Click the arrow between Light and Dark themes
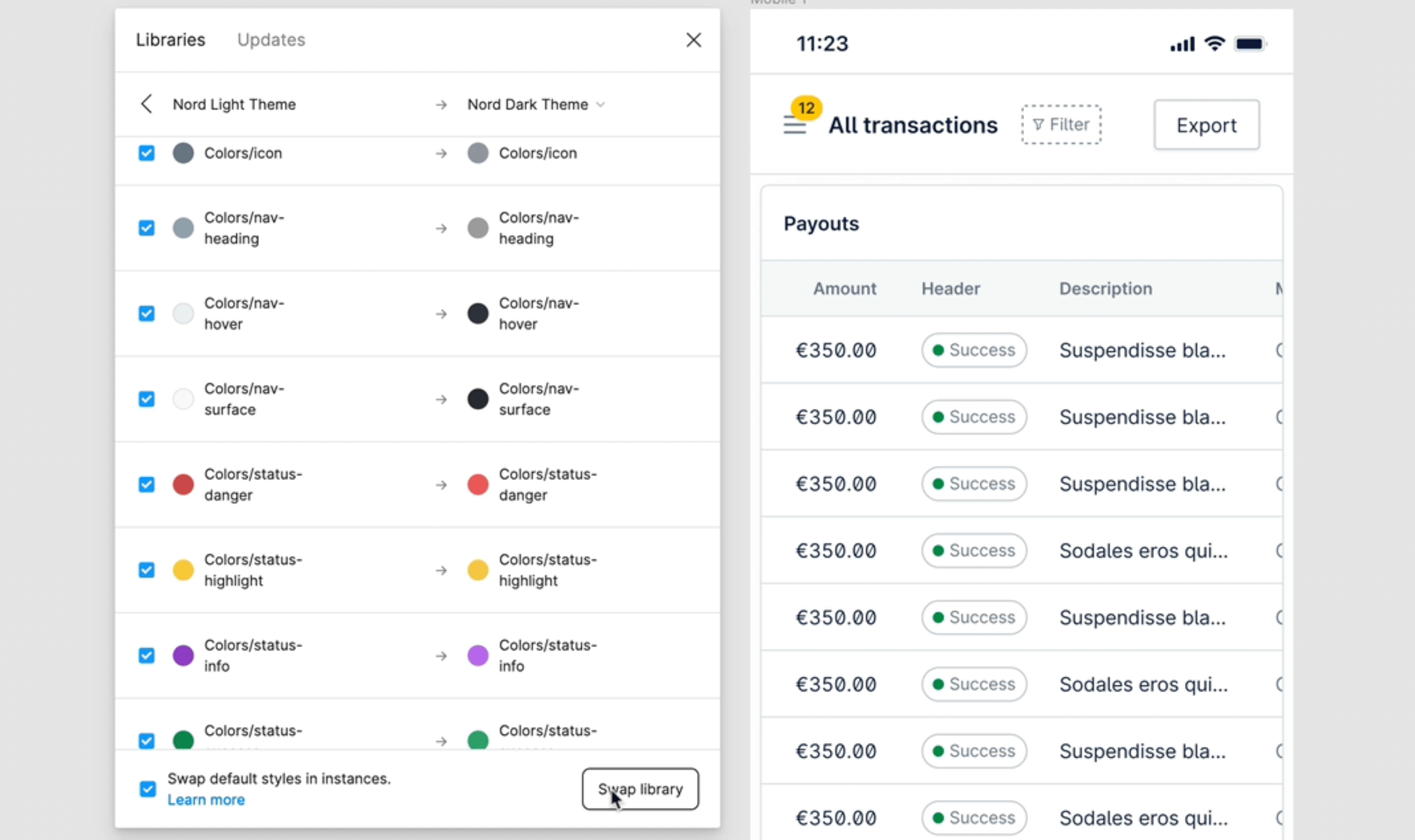1415x840 pixels. coord(441,105)
